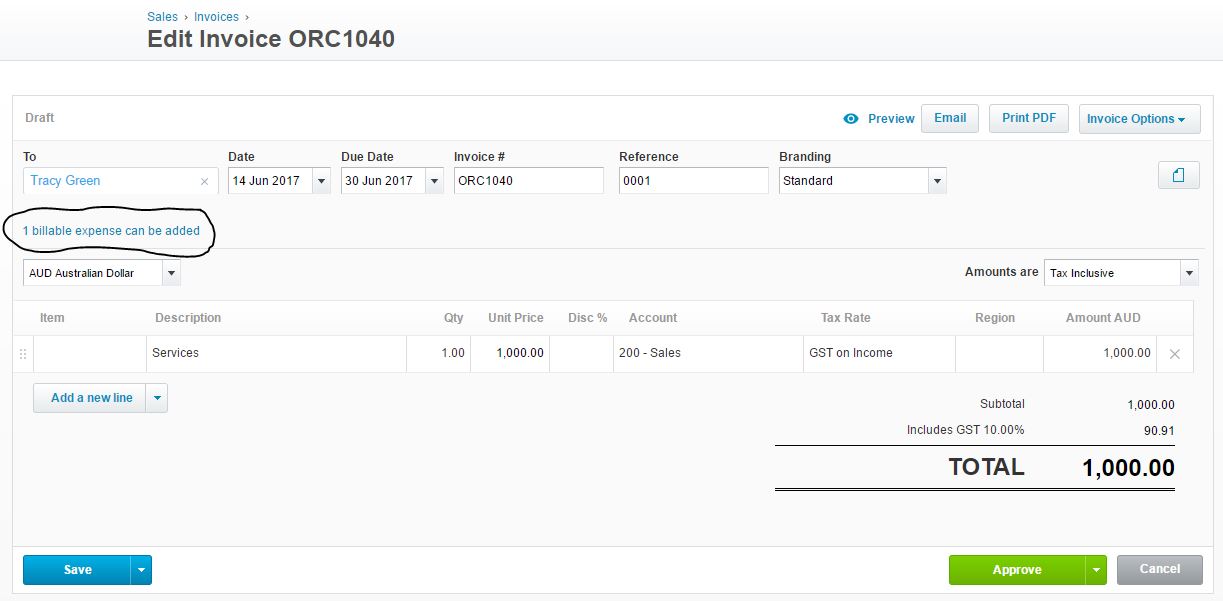Clear Tracy Green from the To field
The height and width of the screenshot is (601, 1223).
coord(204,181)
